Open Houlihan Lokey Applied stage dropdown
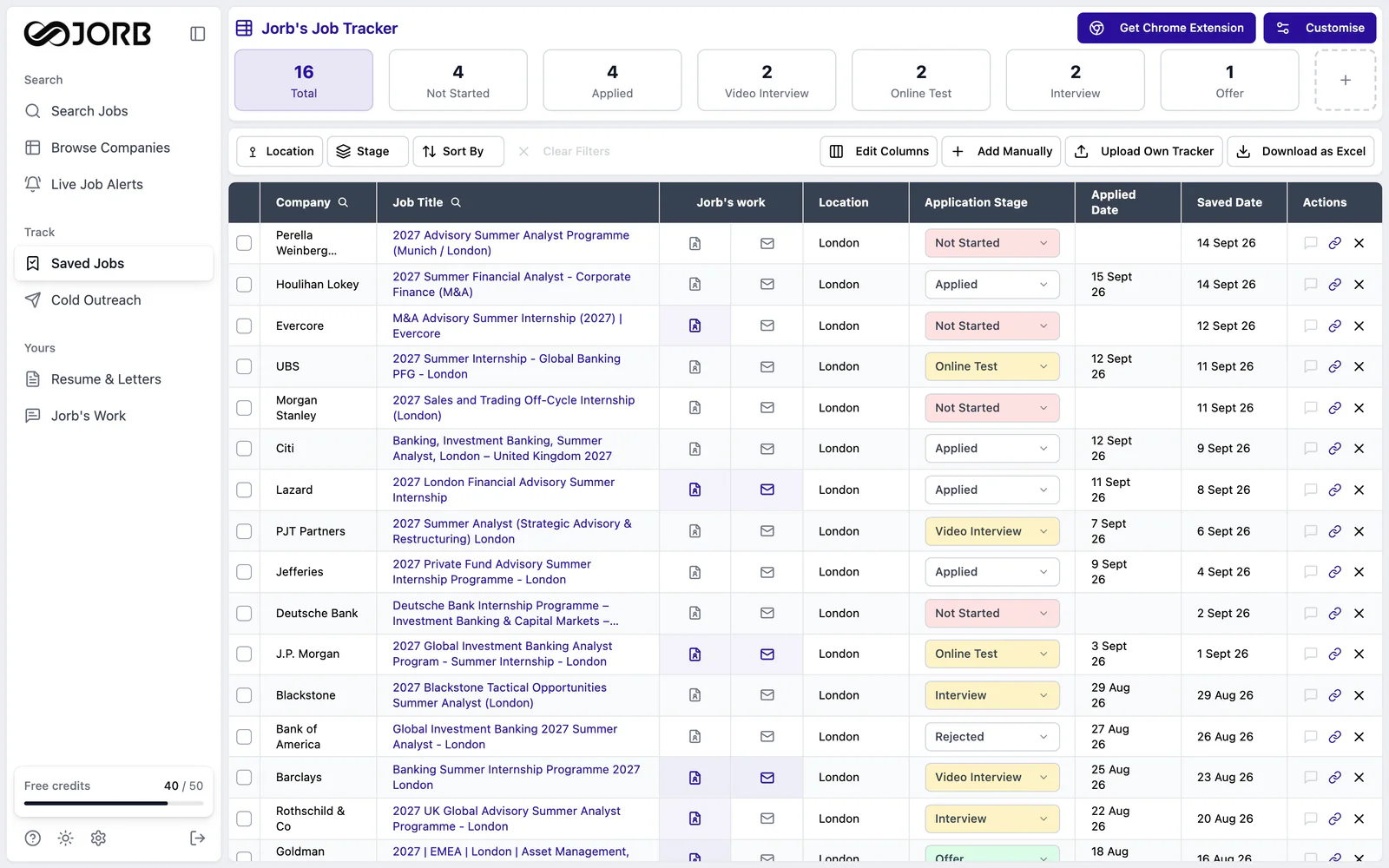 (x=992, y=285)
